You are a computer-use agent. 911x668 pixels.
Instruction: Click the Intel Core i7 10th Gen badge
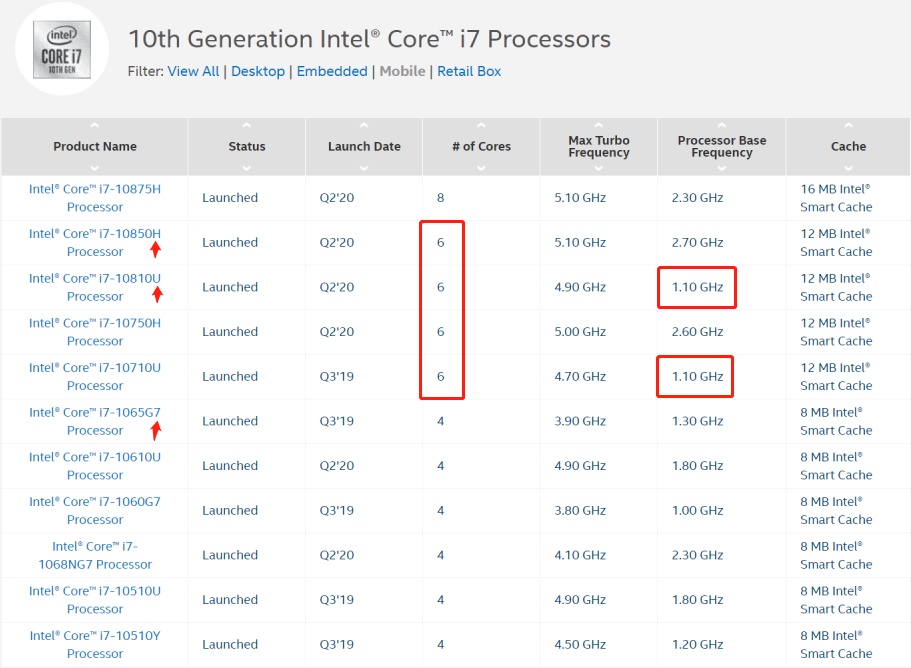click(x=62, y=49)
